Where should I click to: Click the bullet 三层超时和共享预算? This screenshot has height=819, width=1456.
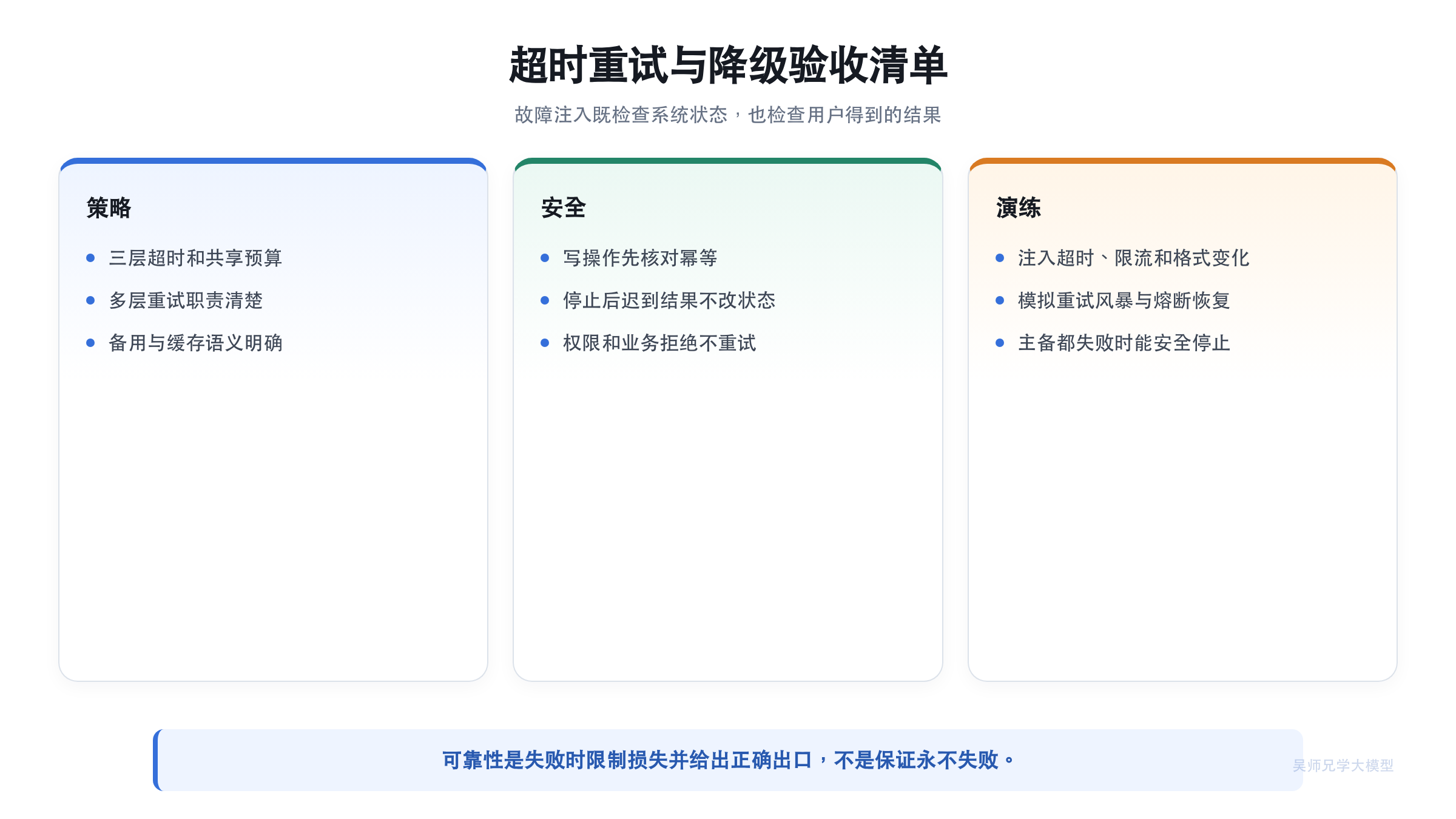pos(195,258)
